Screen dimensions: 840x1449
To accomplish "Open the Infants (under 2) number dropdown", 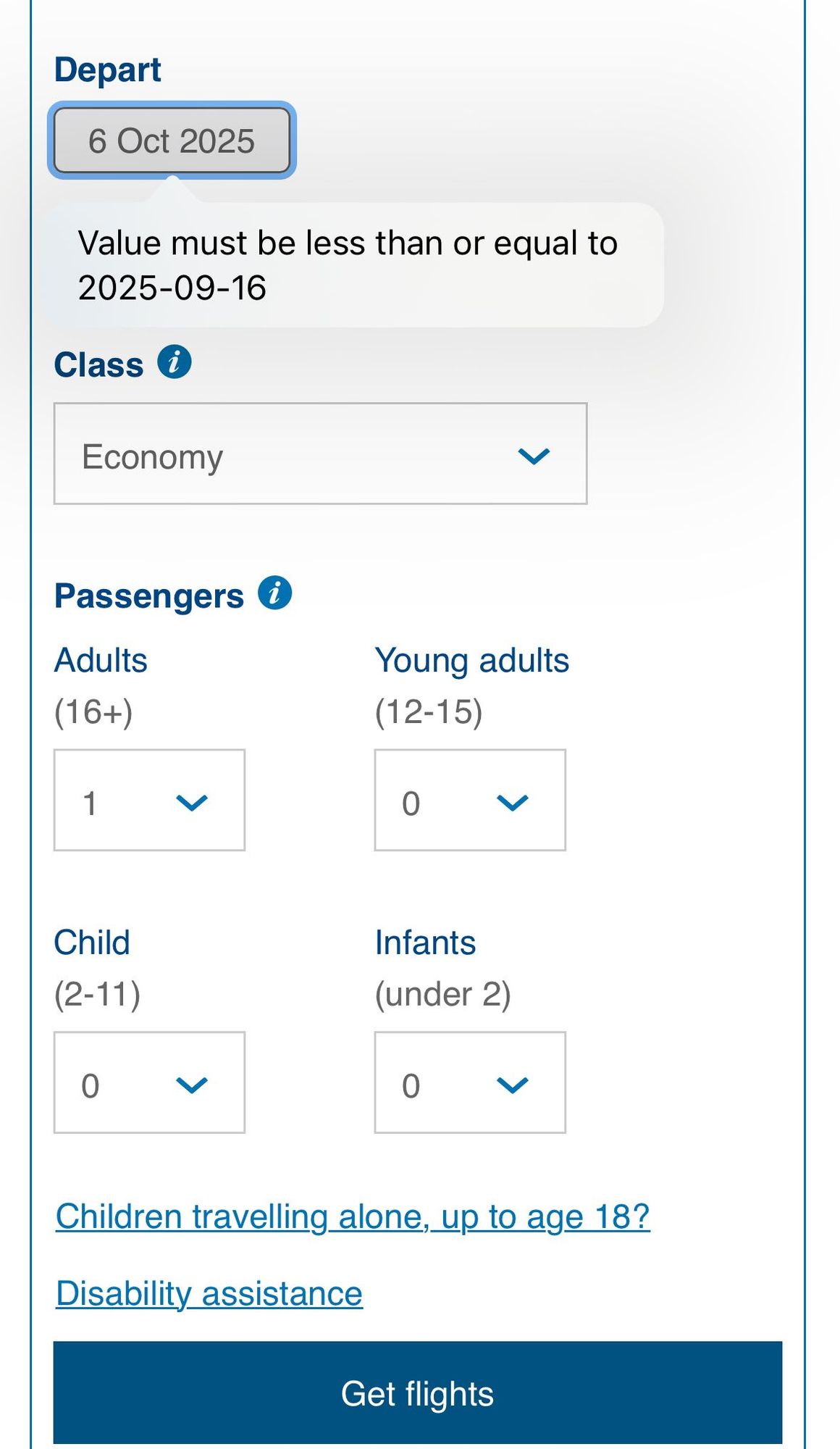I will [x=470, y=1082].
